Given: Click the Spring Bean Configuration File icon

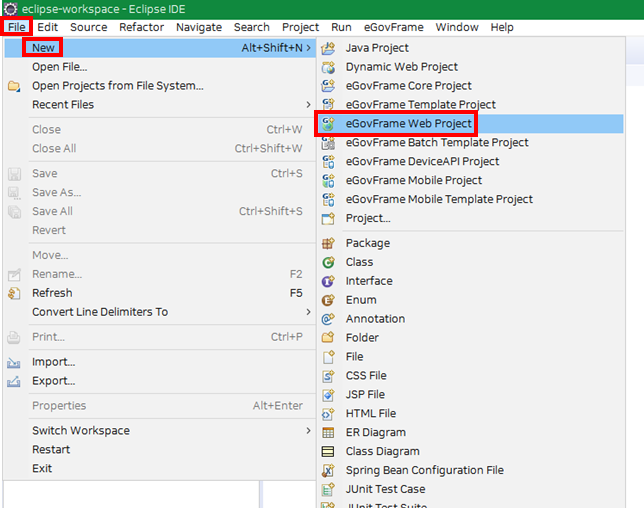Looking at the screenshot, I should pos(328,470).
